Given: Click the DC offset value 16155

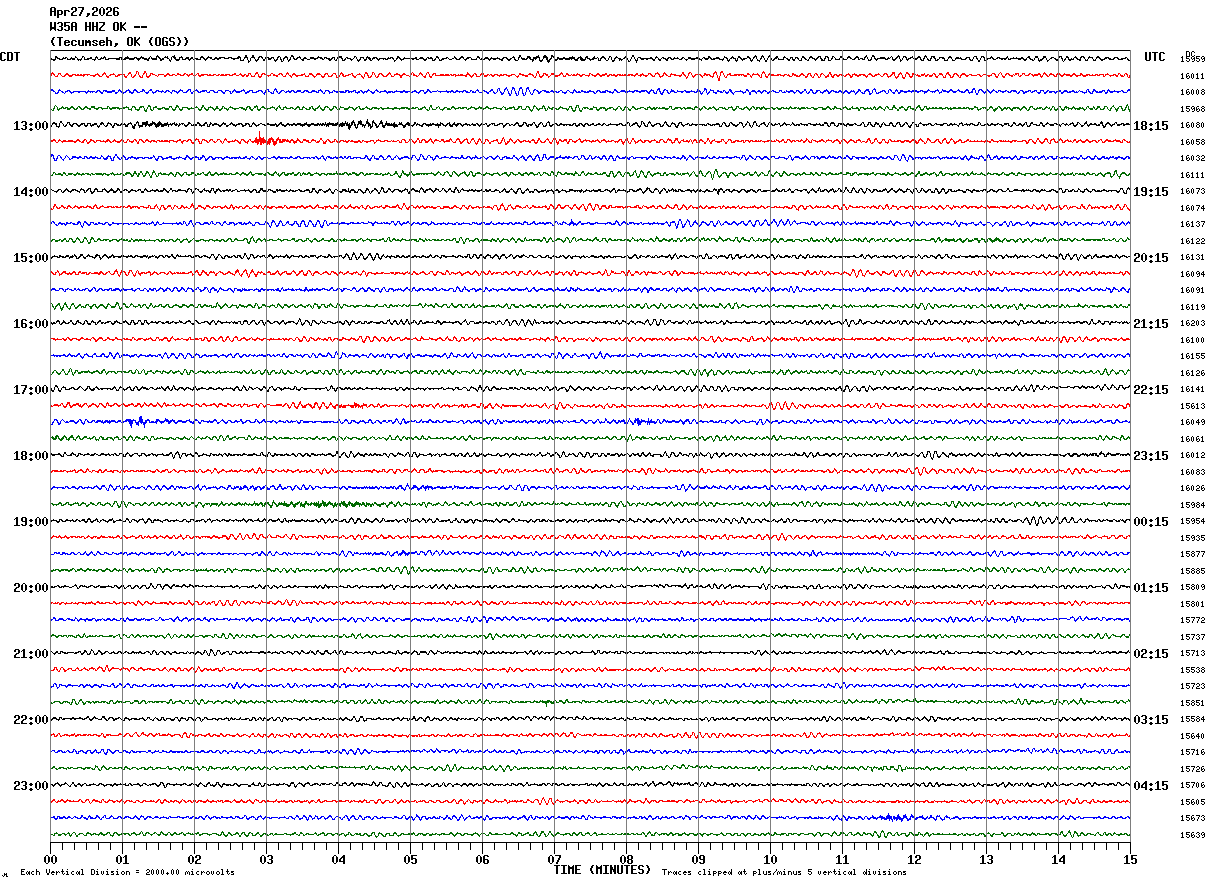Looking at the screenshot, I should (x=1192, y=357).
